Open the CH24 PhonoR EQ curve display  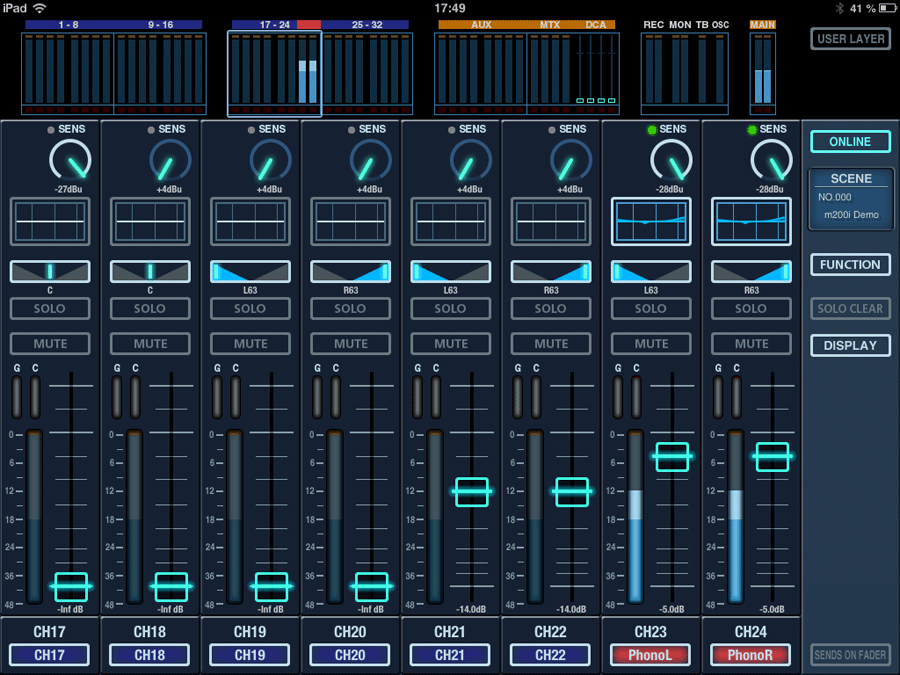(751, 222)
